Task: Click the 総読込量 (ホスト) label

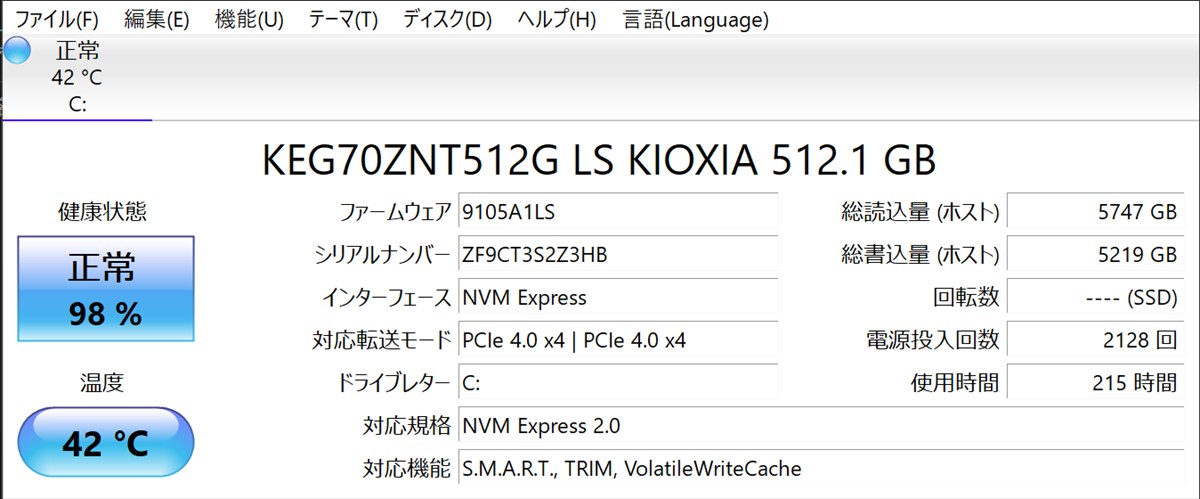Action: click(921, 212)
